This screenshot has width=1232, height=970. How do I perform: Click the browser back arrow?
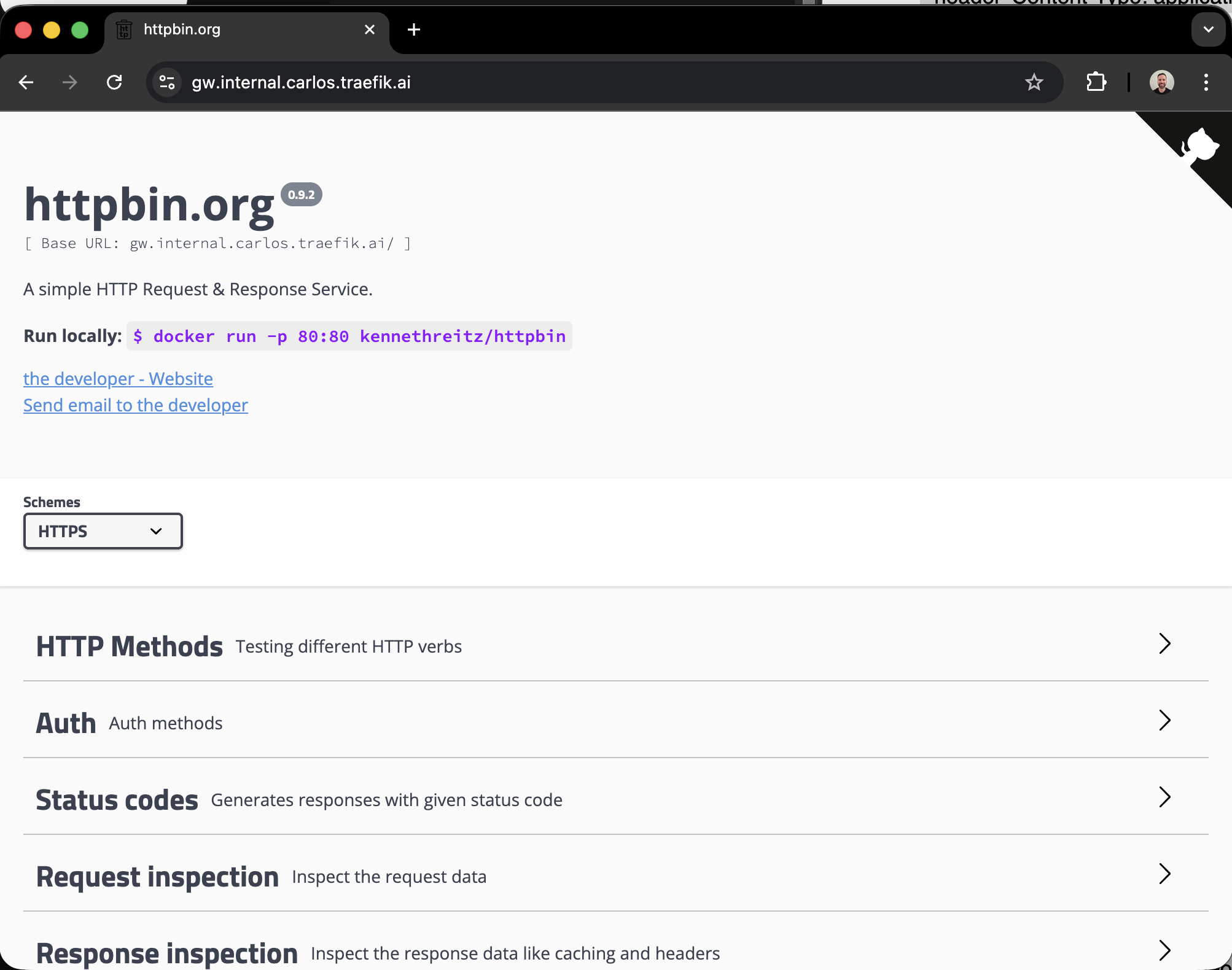(26, 82)
